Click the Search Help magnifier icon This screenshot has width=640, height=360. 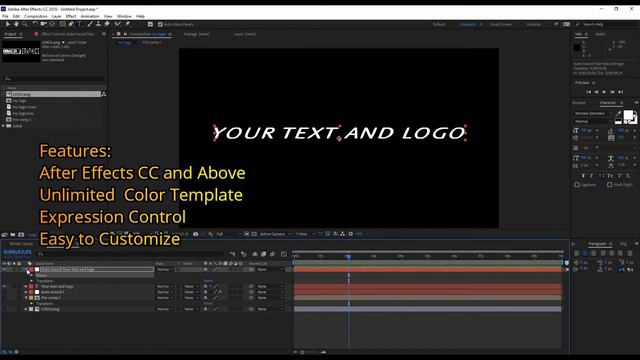(578, 24)
